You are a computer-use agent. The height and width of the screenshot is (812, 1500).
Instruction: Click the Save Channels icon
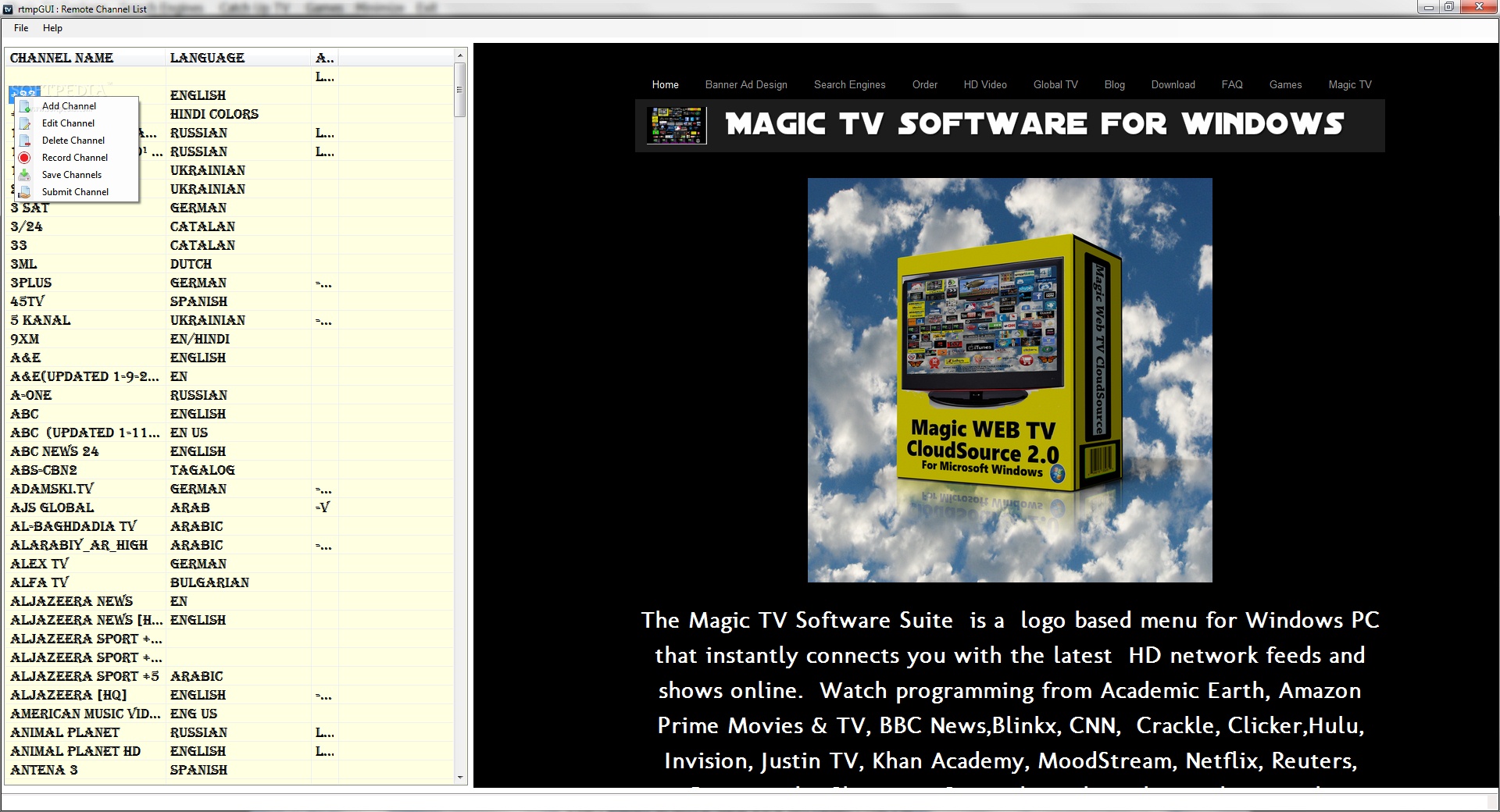tap(25, 175)
